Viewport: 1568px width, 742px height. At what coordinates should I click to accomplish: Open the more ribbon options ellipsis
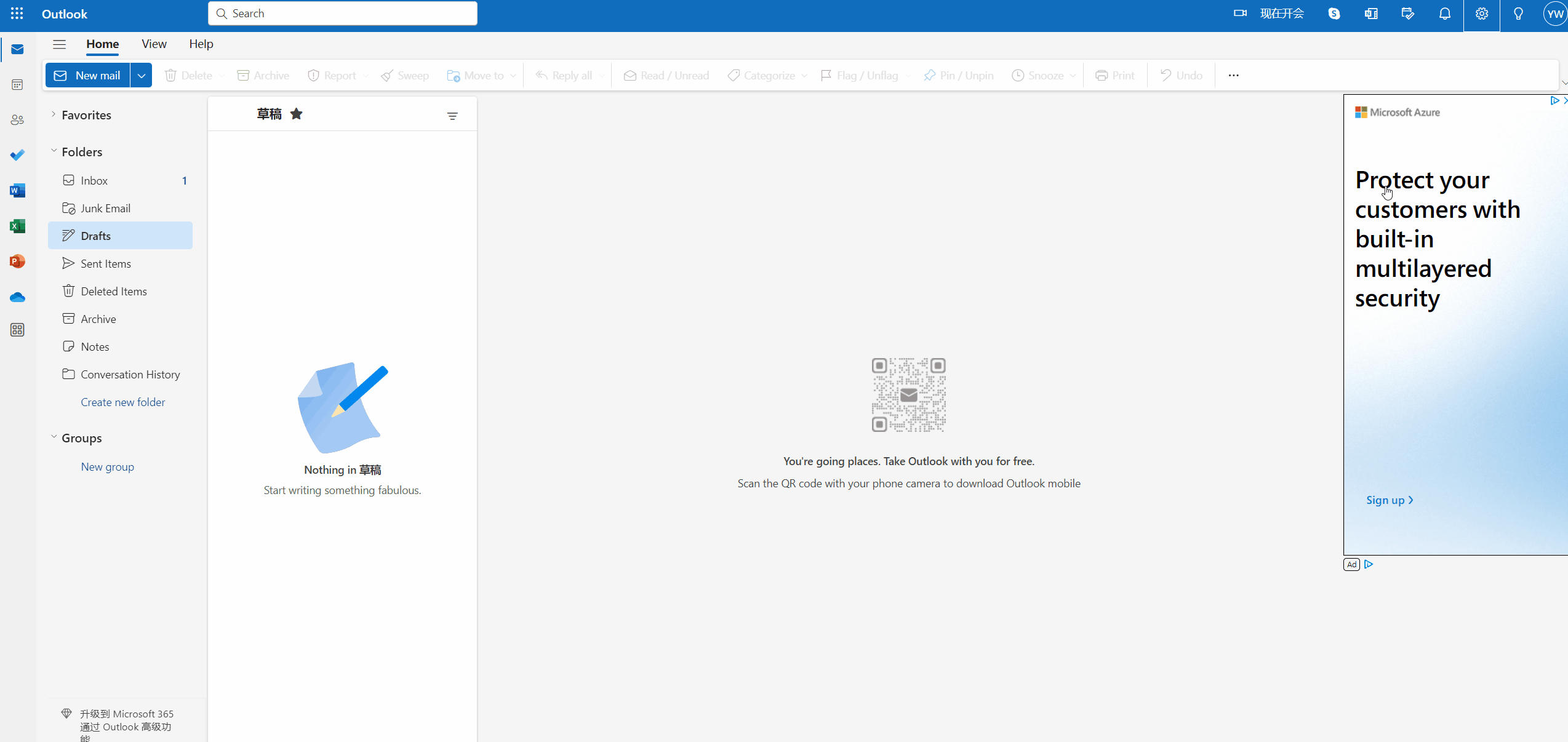1233,76
